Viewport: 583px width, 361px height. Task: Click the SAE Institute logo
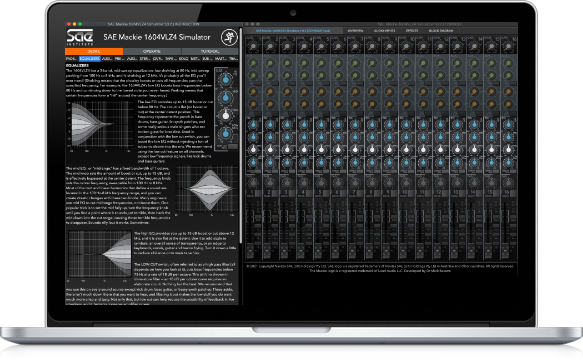pyautogui.click(x=80, y=37)
